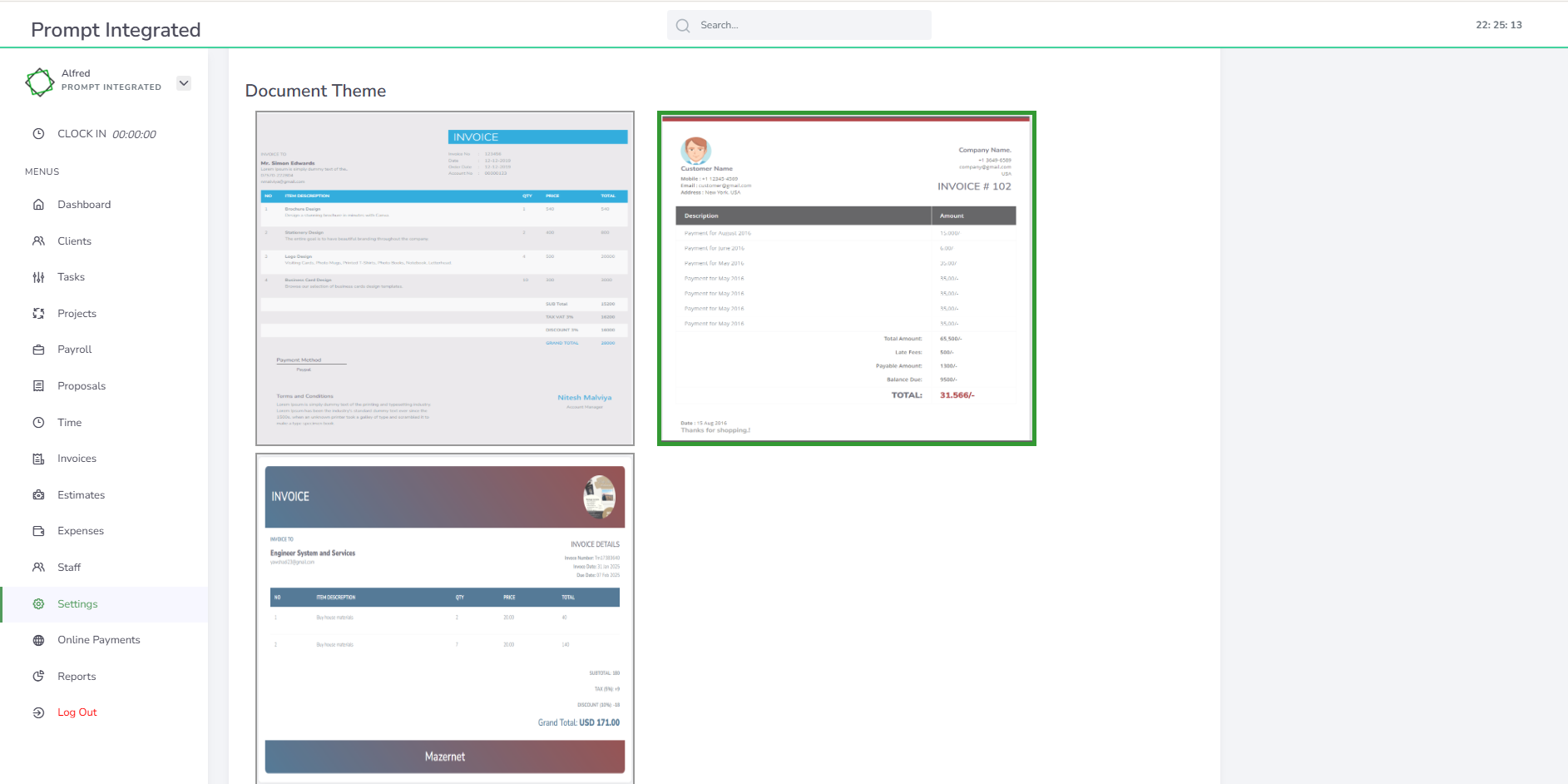Click the Online Payments globe icon
The height and width of the screenshot is (784, 1568).
click(38, 640)
